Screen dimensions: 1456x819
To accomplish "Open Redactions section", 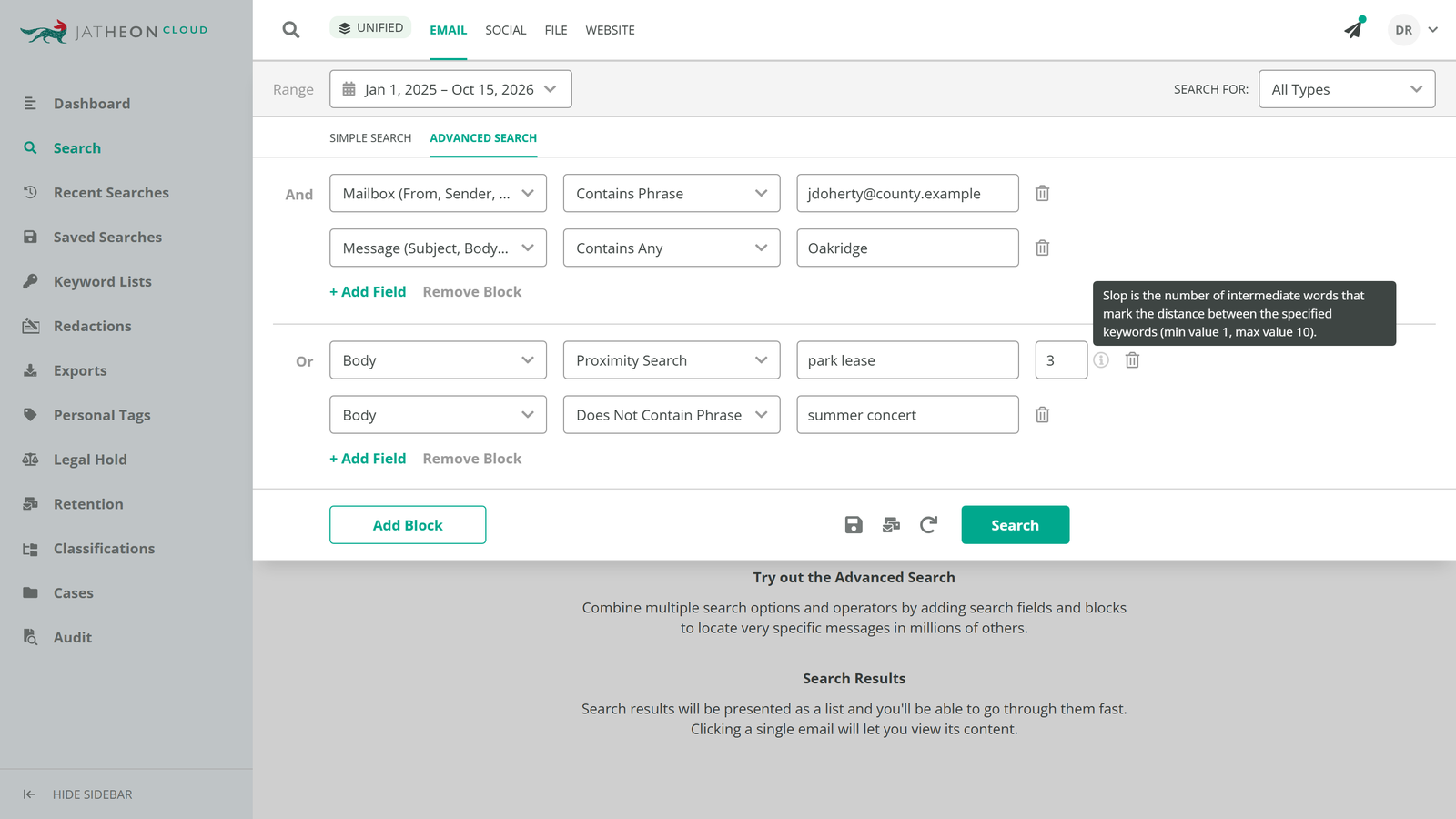I will pyautogui.click(x=92, y=327).
